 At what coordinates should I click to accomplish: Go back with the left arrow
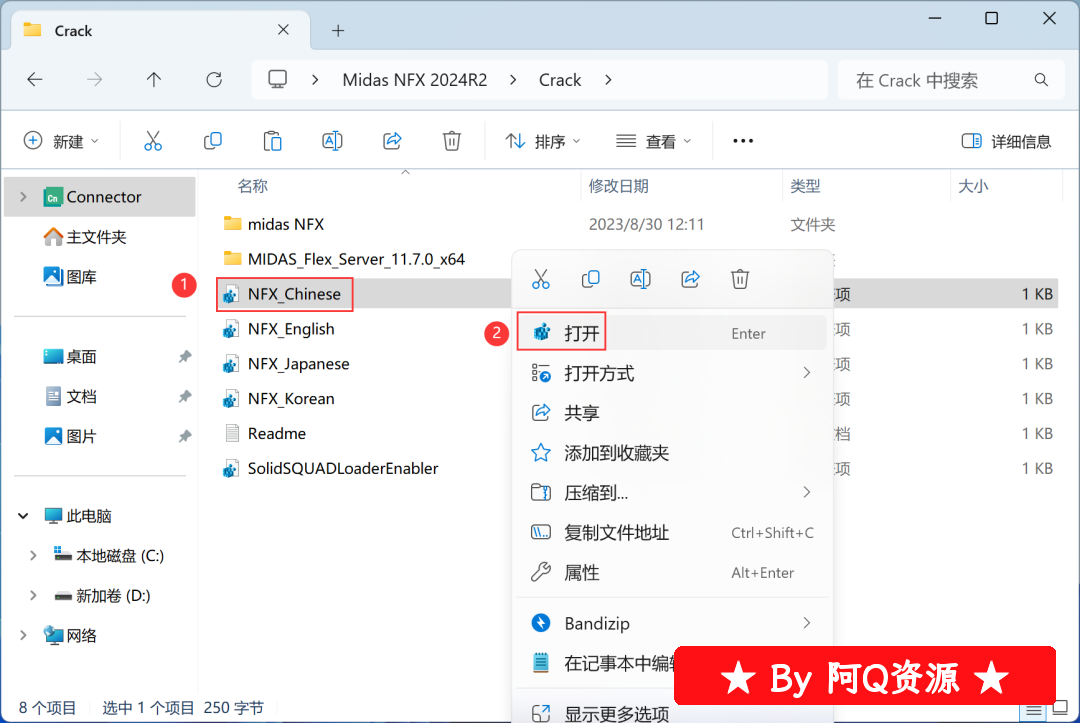coord(35,80)
